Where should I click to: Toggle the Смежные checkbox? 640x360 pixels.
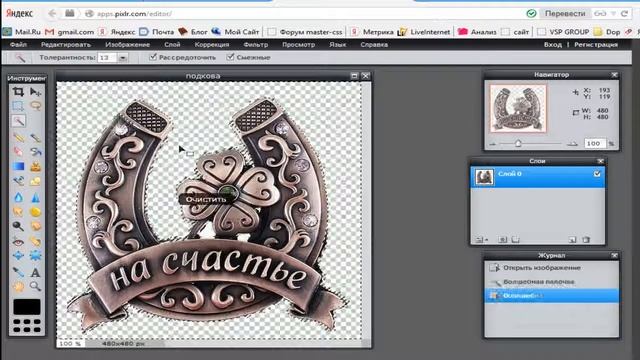point(230,57)
